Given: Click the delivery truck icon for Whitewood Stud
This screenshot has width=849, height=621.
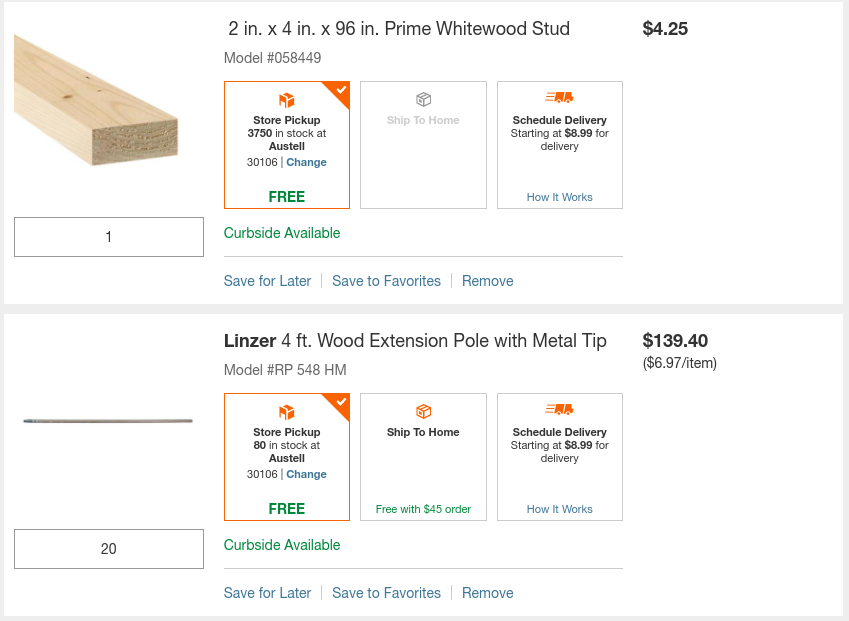Looking at the screenshot, I should (559, 98).
